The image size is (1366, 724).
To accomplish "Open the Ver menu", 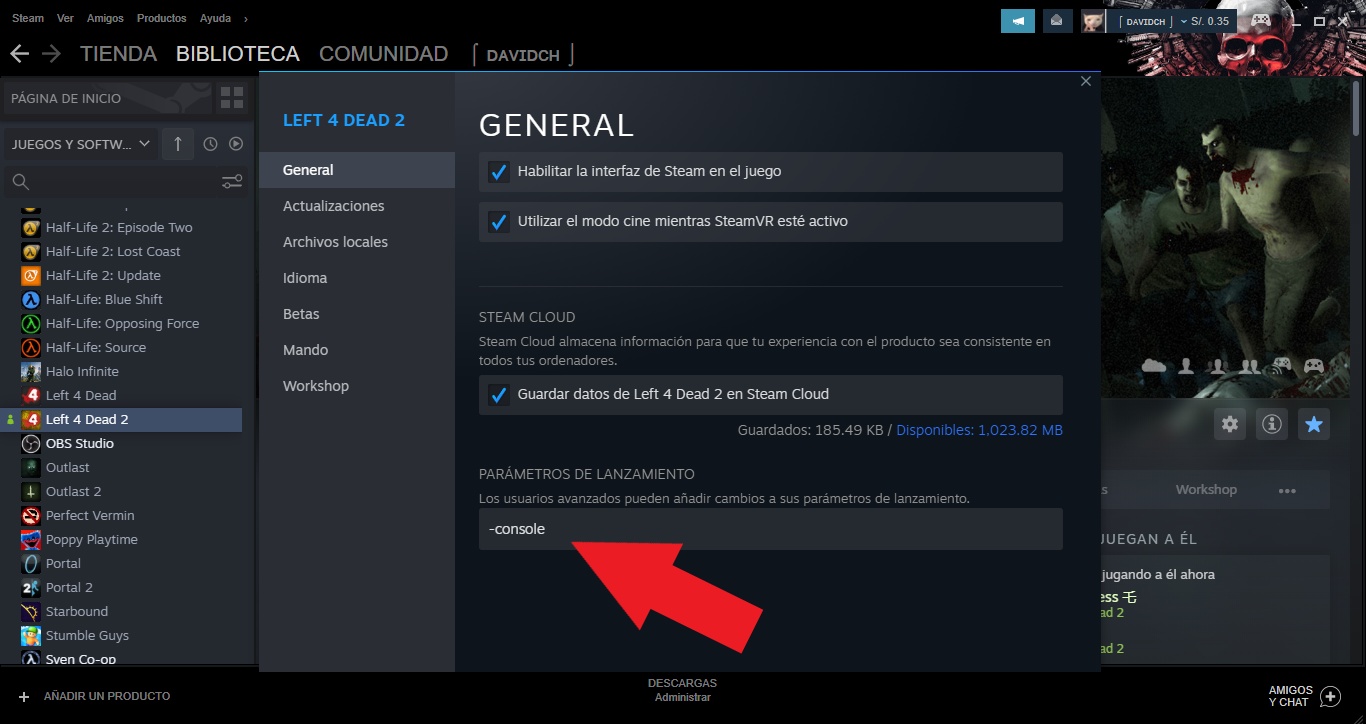I will [x=66, y=18].
